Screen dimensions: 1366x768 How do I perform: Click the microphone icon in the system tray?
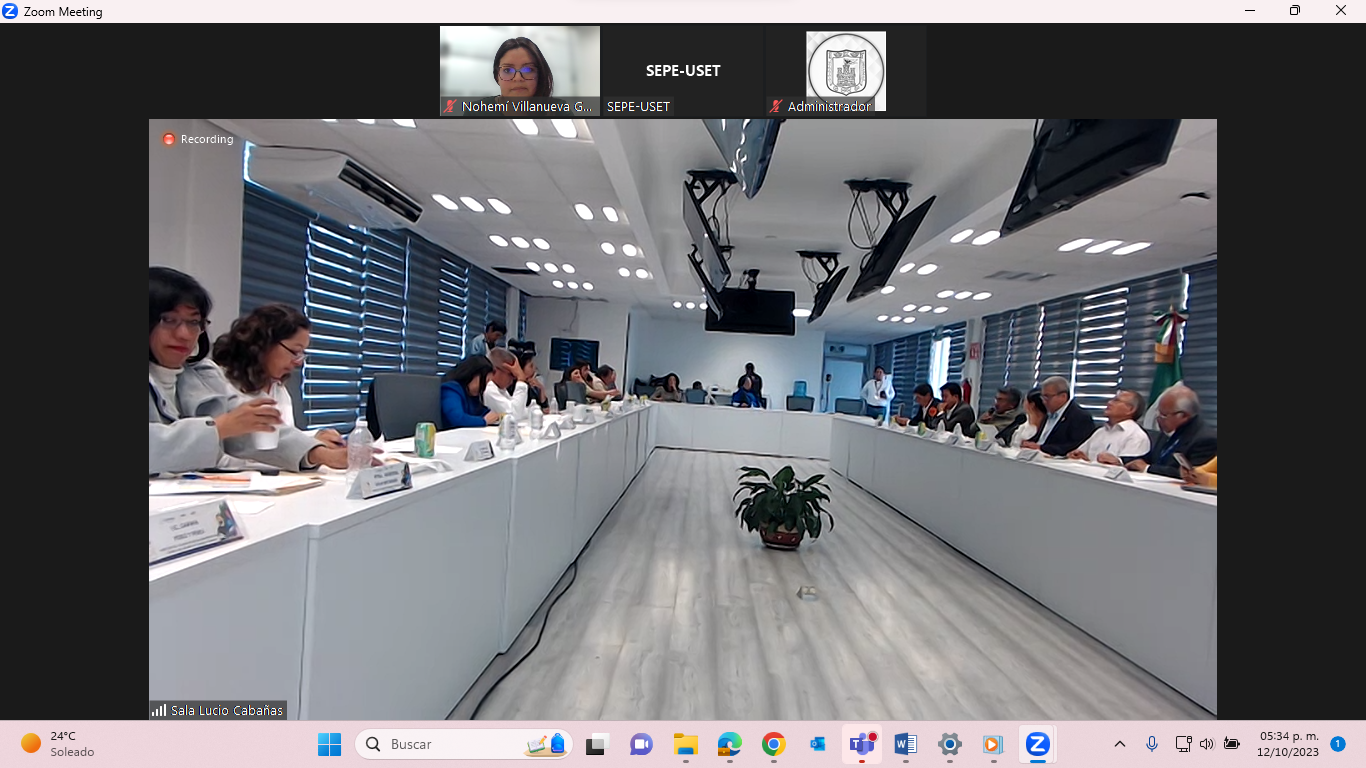pos(1152,744)
